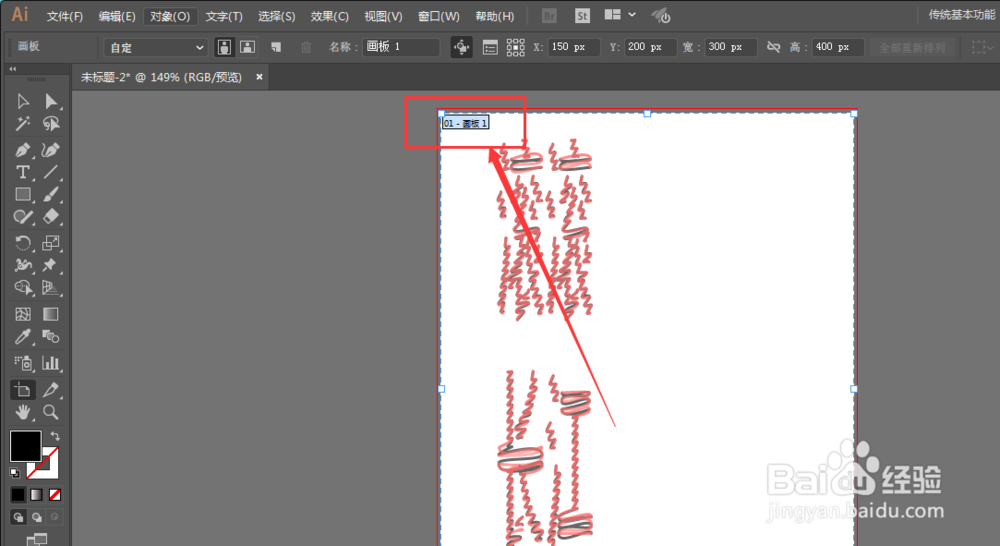Select the Shape Builder tool
1000x546 pixels.
23,288
